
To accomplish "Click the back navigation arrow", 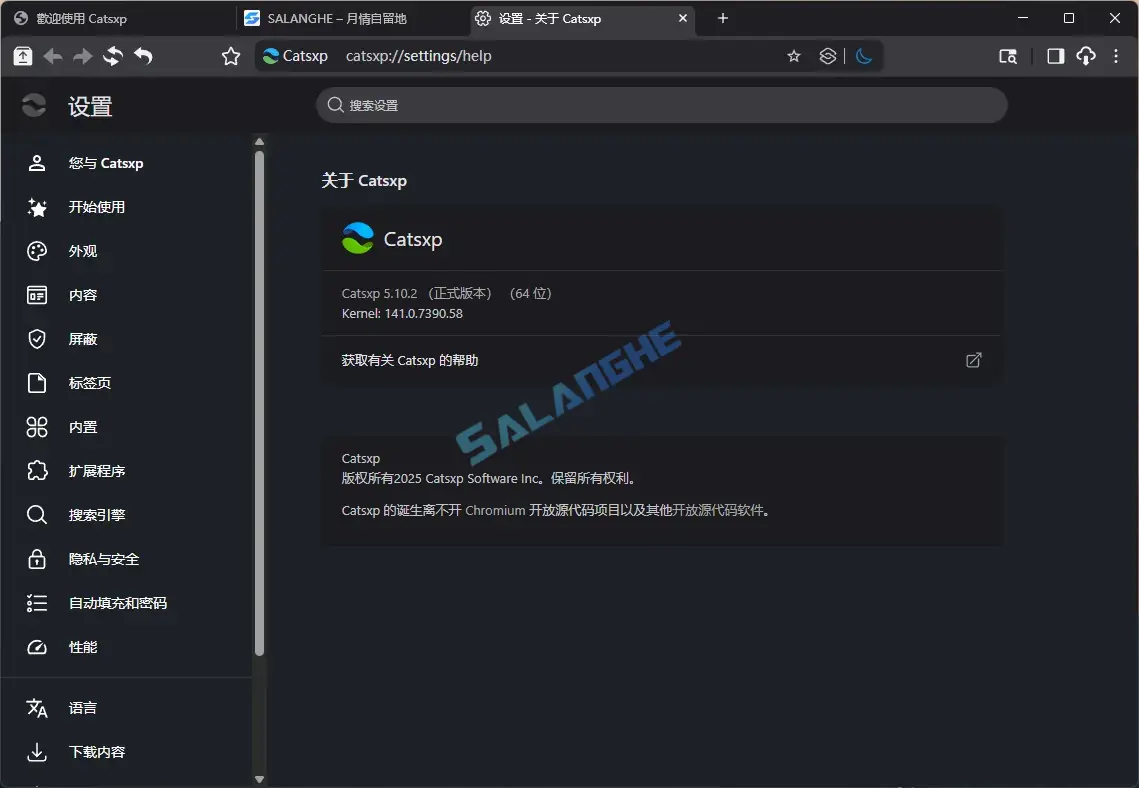I will (x=53, y=56).
